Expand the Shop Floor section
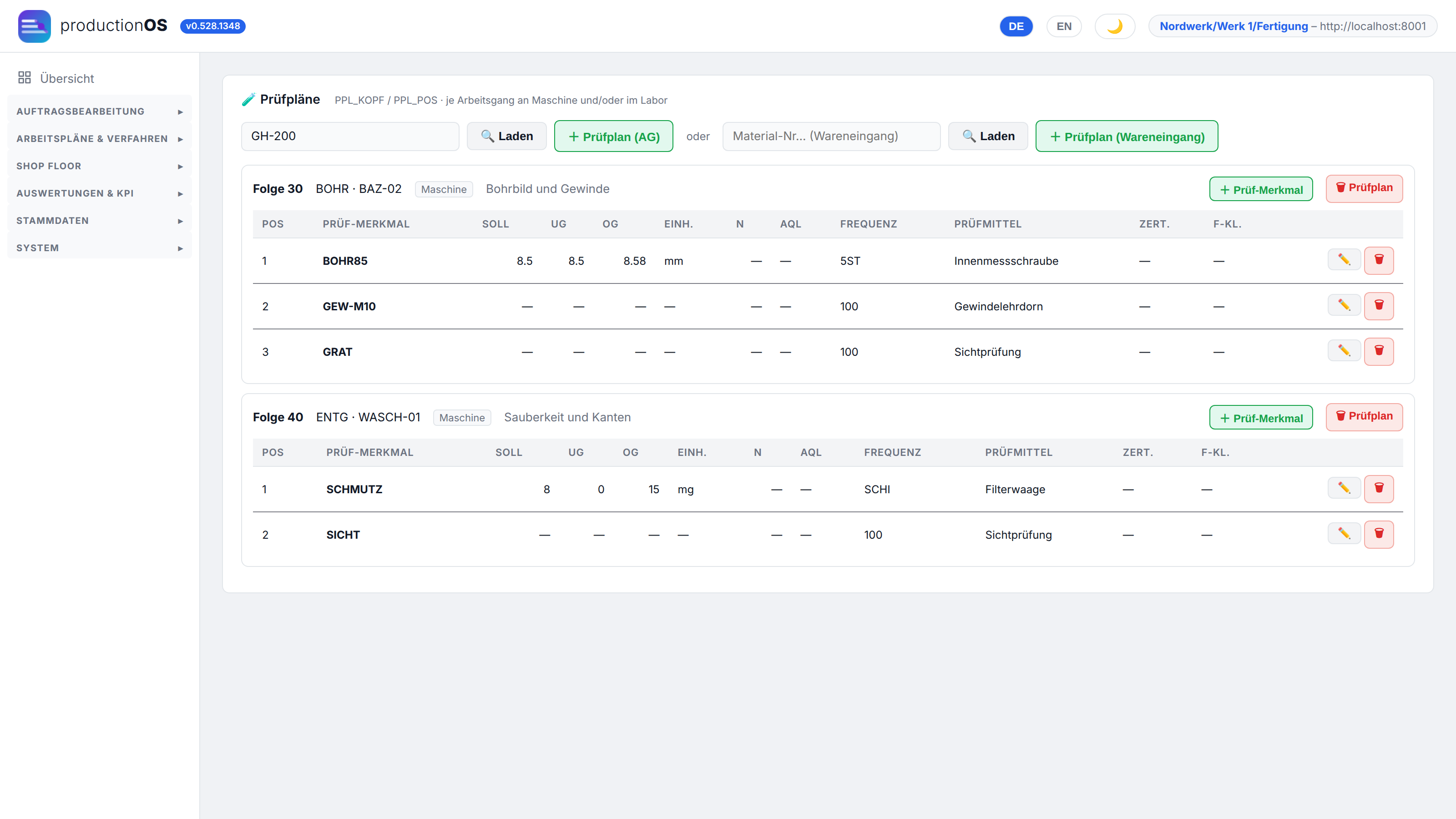Image resolution: width=1456 pixels, height=819 pixels. tap(100, 166)
